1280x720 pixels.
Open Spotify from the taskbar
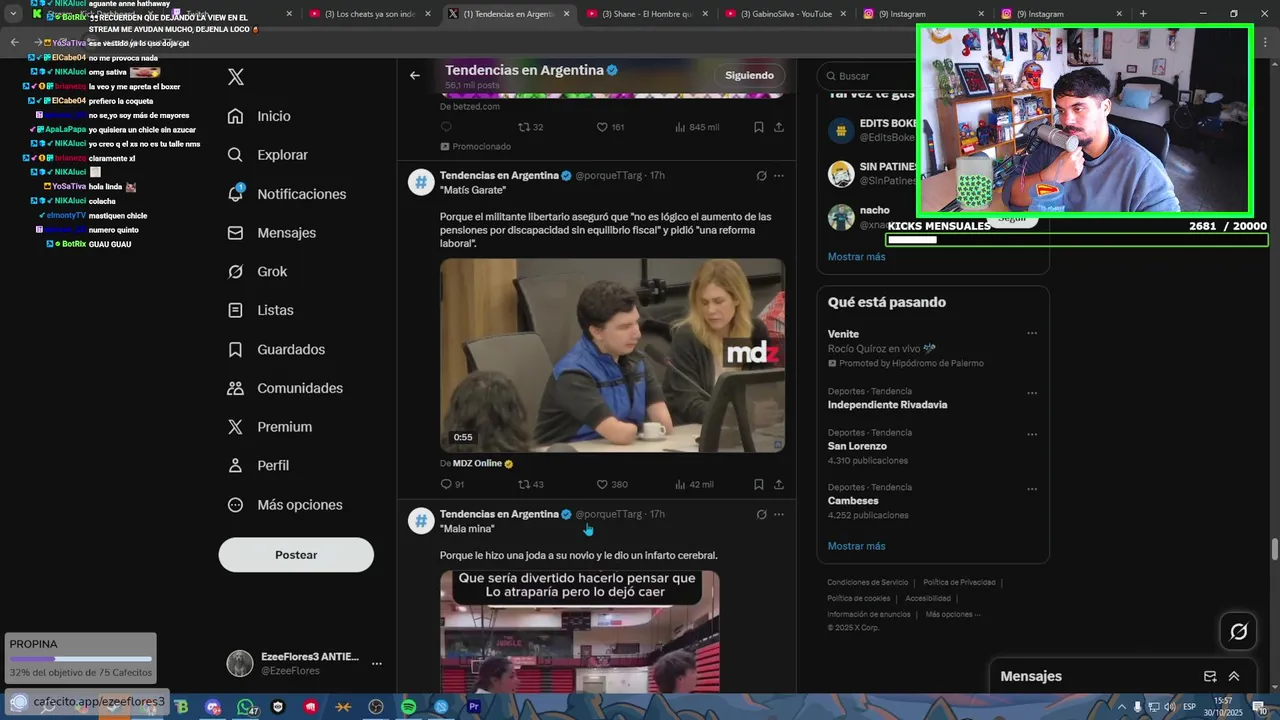[x=408, y=707]
